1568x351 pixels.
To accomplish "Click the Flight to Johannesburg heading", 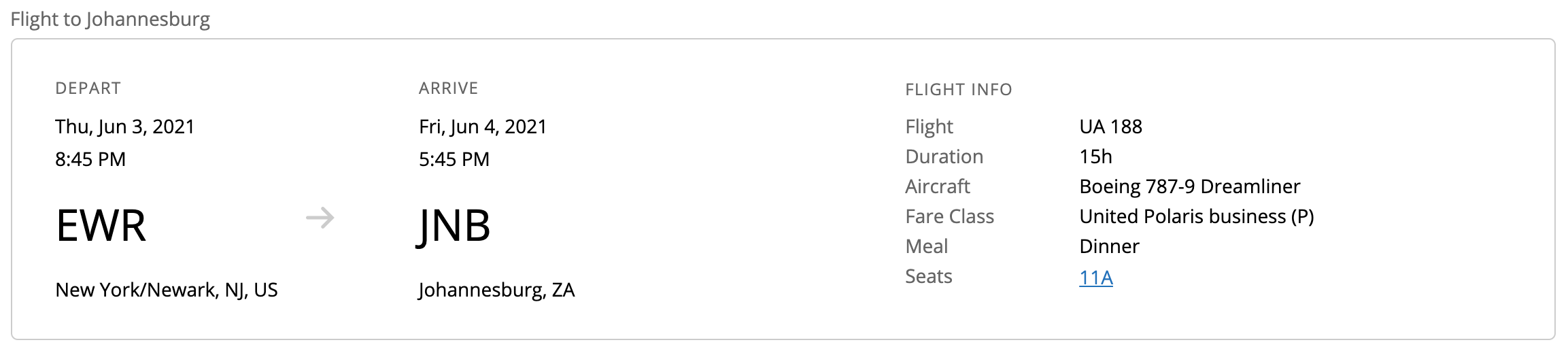I will click(110, 19).
